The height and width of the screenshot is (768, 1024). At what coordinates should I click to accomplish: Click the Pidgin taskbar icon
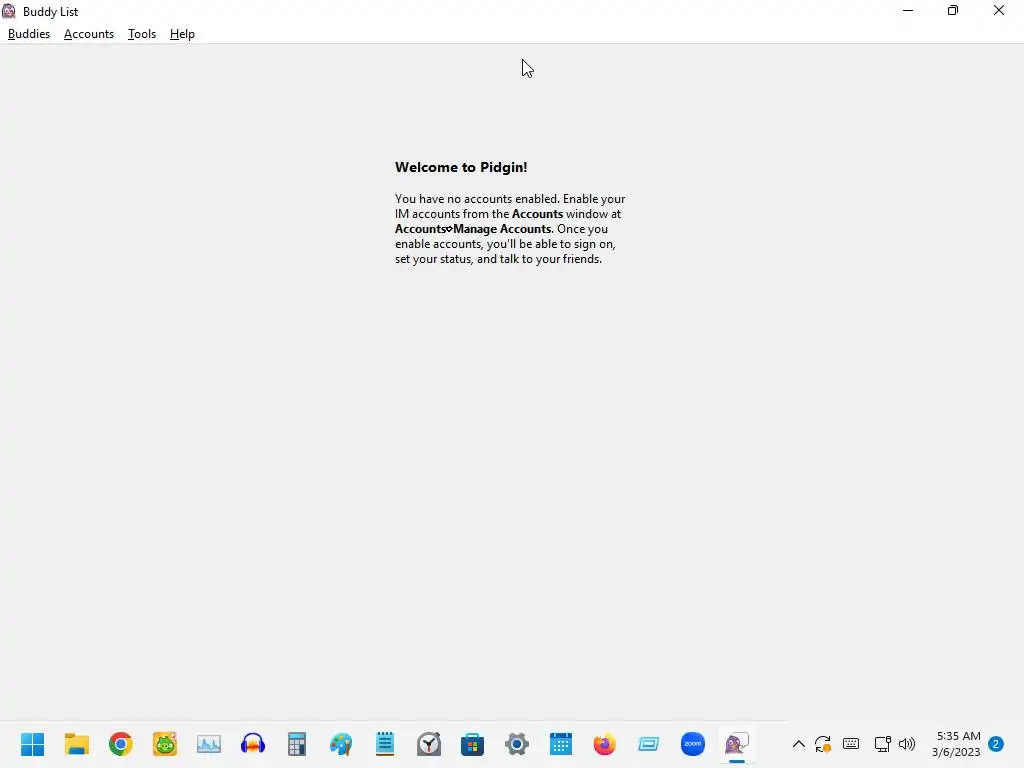tap(737, 744)
